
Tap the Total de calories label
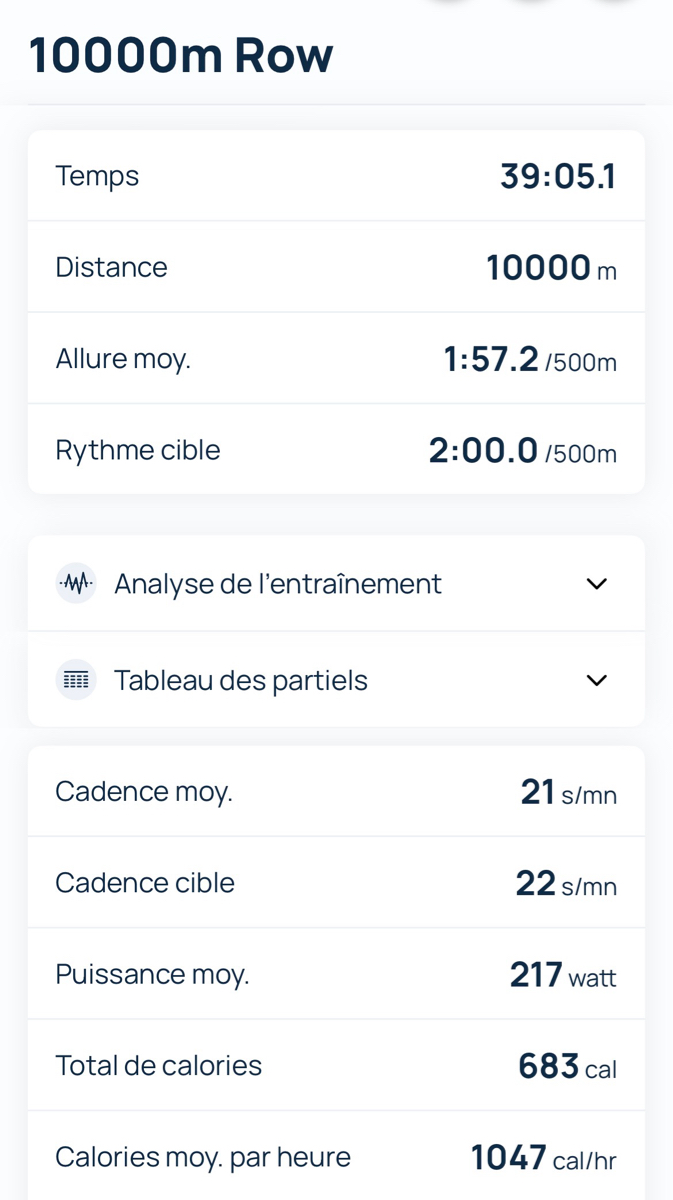[158, 1066]
